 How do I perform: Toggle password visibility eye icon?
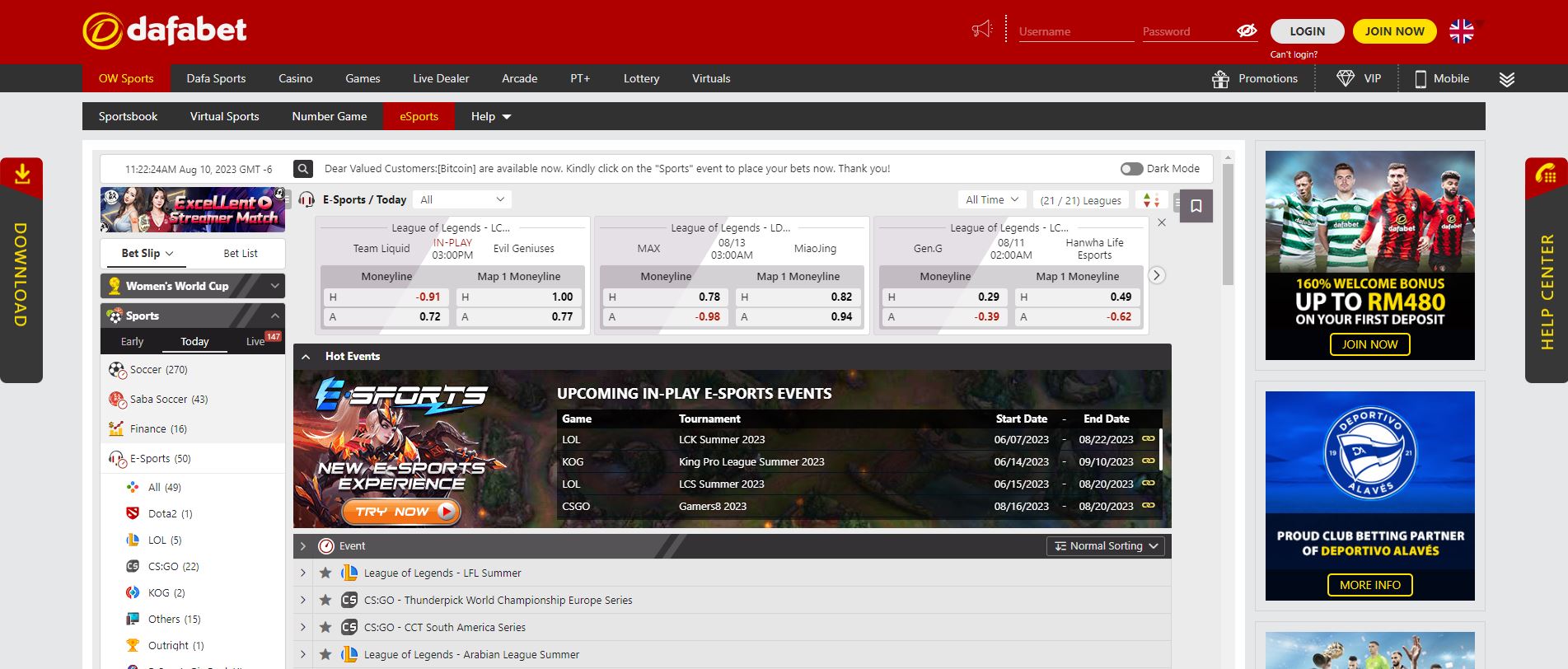click(1247, 30)
